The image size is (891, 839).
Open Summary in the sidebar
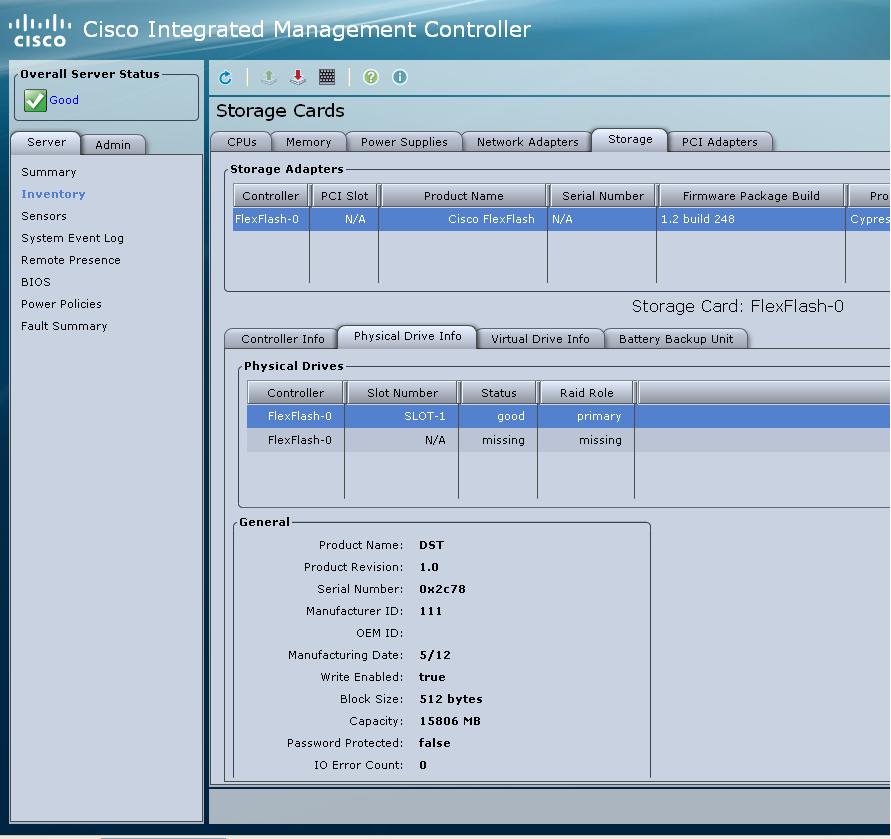(x=48, y=172)
